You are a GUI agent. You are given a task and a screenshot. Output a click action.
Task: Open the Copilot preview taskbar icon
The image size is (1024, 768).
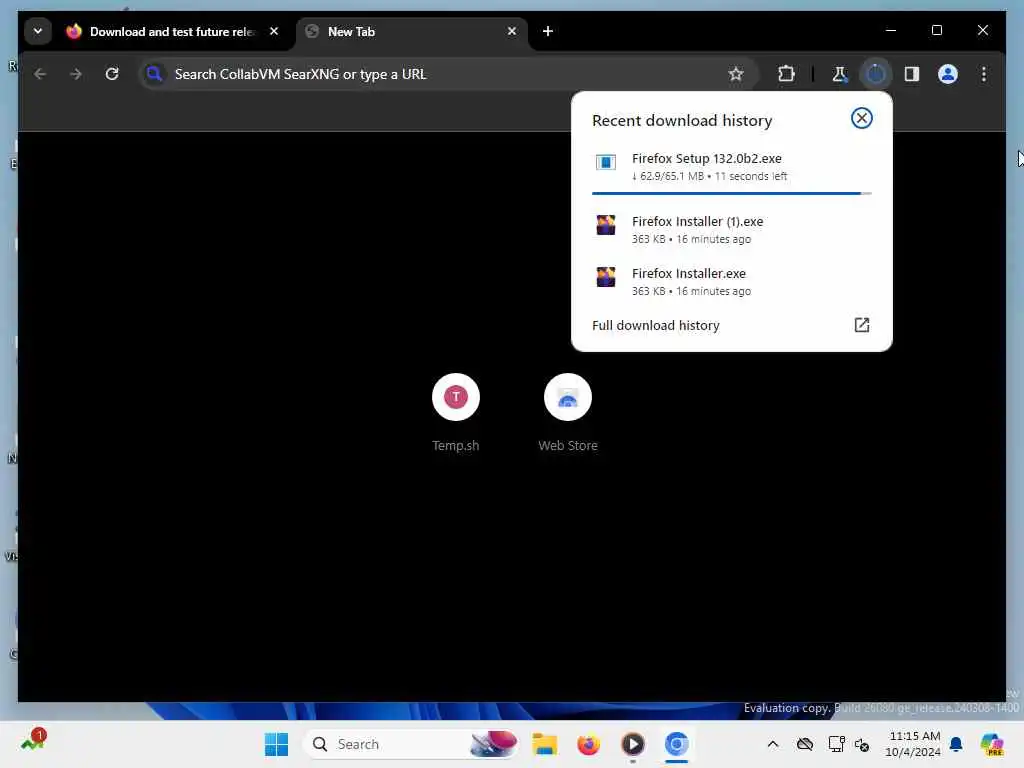pos(992,744)
